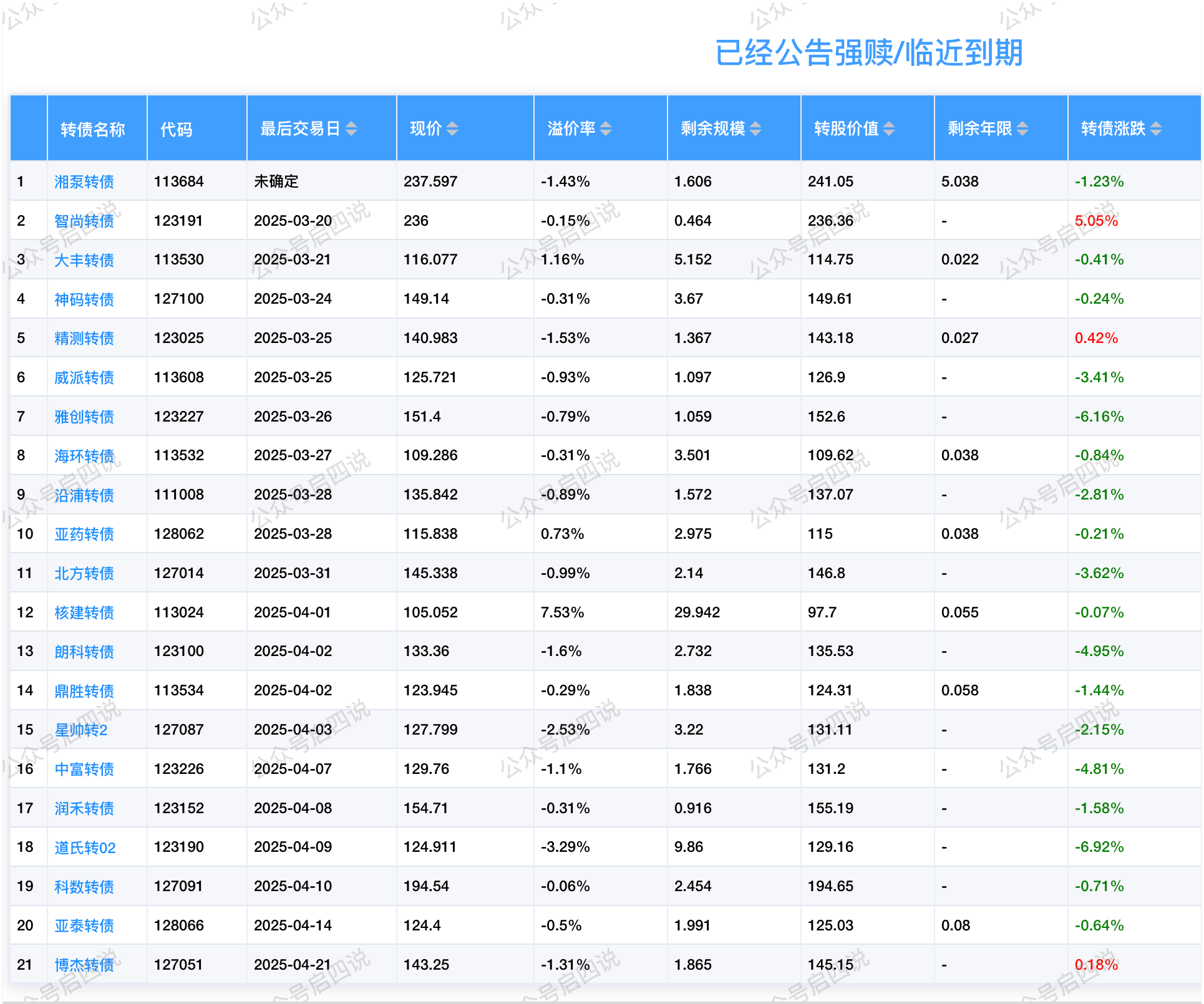Click 已经公告强赎/临近到期 title

[868, 52]
